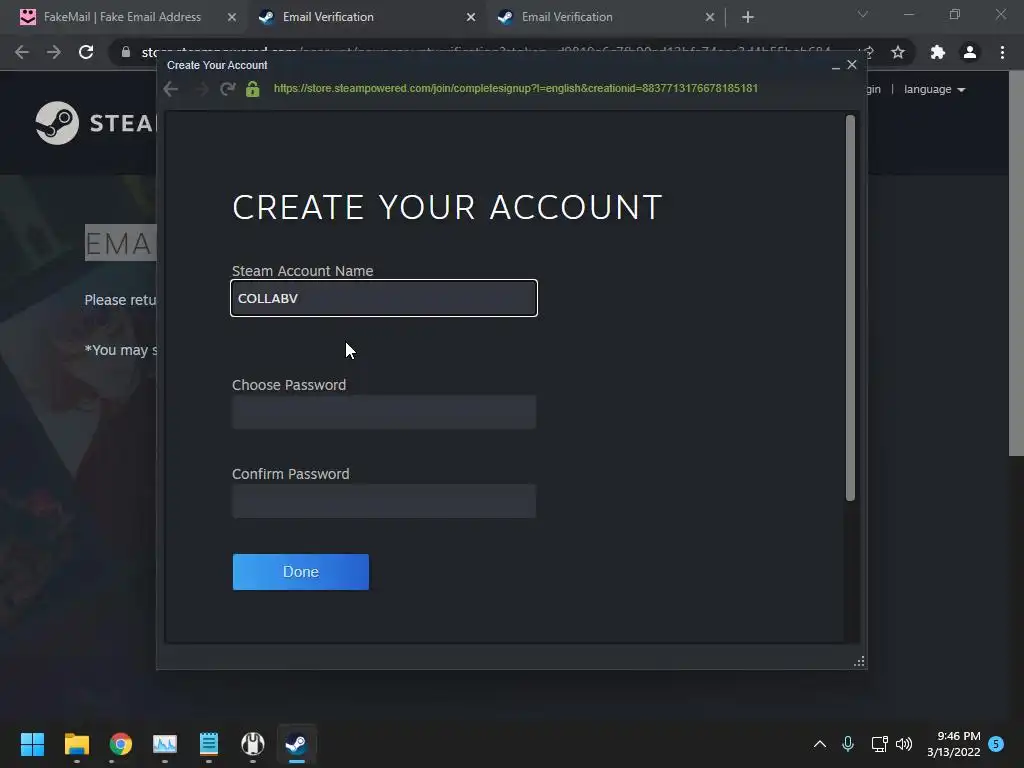Click the Steam logo on the page

coord(57,123)
